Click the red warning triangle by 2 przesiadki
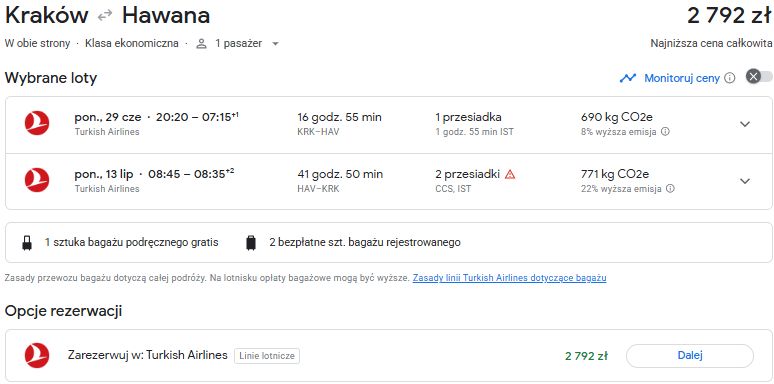 click(x=510, y=174)
